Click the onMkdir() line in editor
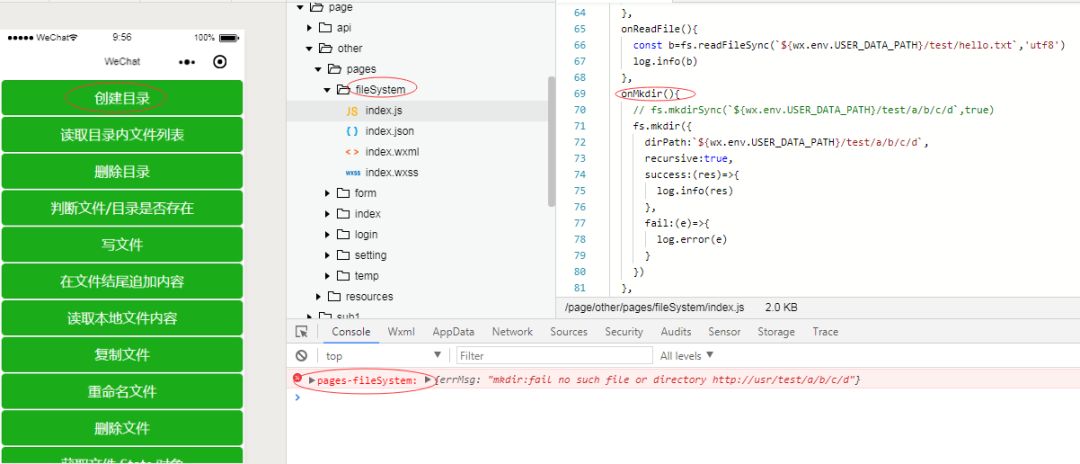 coord(650,94)
